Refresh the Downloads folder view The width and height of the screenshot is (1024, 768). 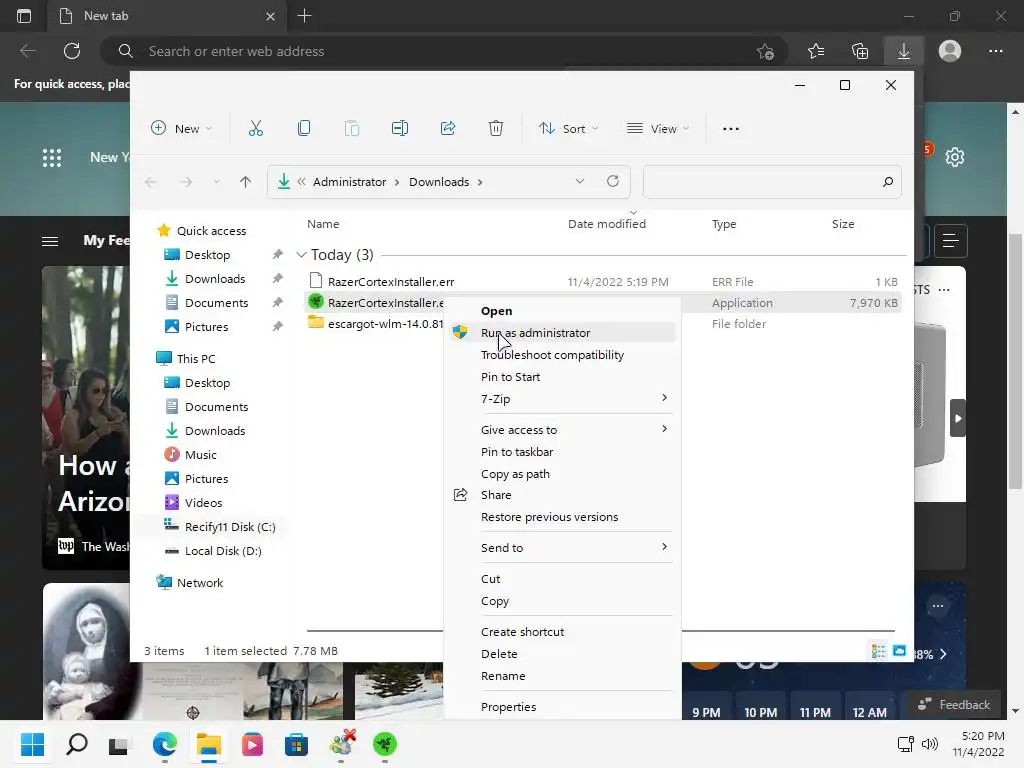coord(613,182)
